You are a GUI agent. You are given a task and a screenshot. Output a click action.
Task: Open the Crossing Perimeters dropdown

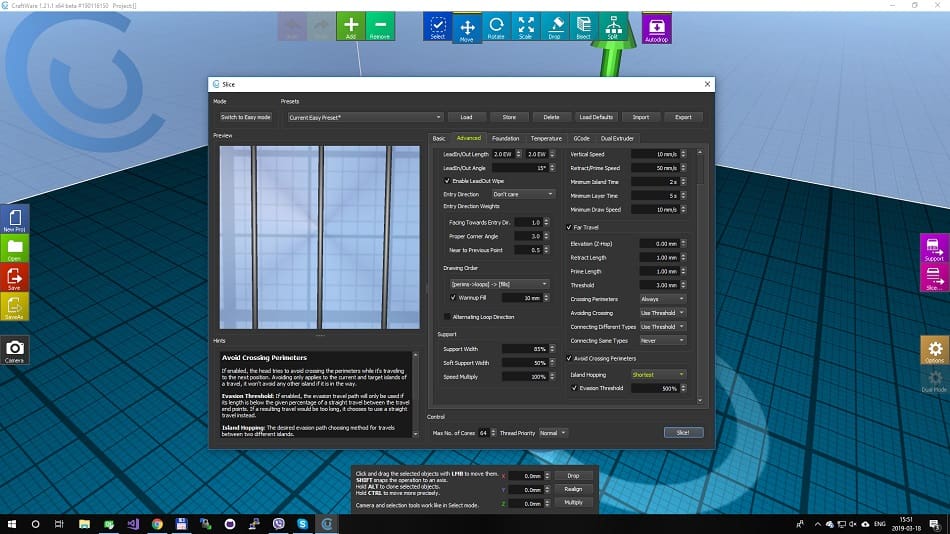663,299
